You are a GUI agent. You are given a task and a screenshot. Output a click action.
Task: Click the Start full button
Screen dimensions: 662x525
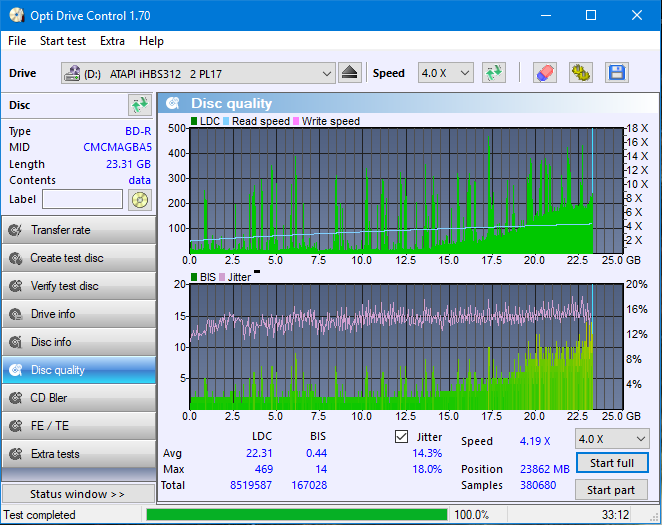[x=612, y=463]
